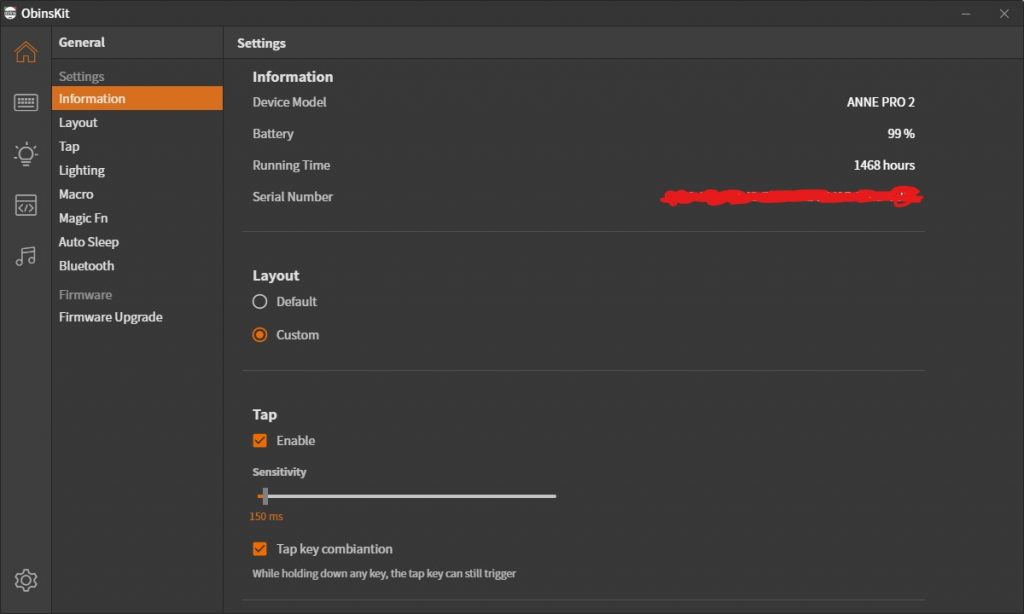Open the music note icon in sidebar

click(x=26, y=257)
